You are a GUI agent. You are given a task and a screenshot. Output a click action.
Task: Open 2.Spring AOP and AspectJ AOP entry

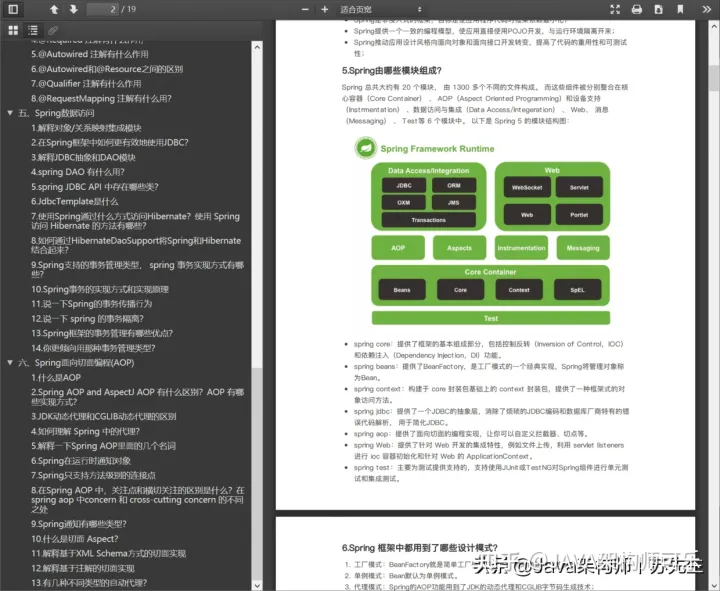[x=137, y=397]
